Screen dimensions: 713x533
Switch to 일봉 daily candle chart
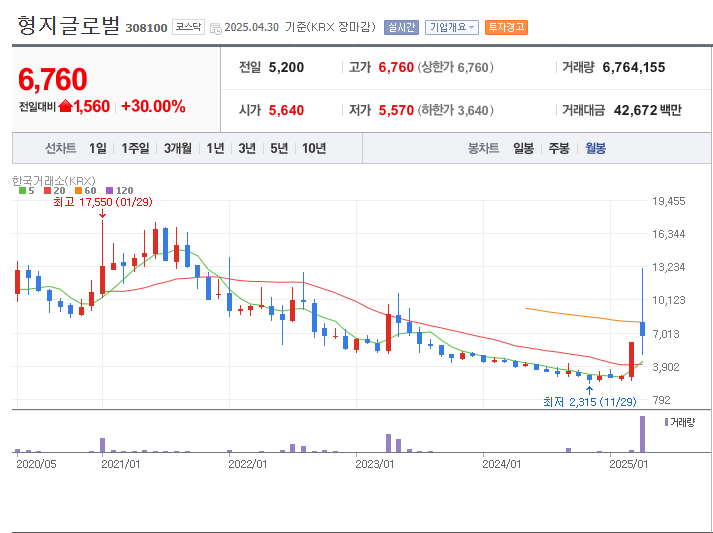[523, 148]
